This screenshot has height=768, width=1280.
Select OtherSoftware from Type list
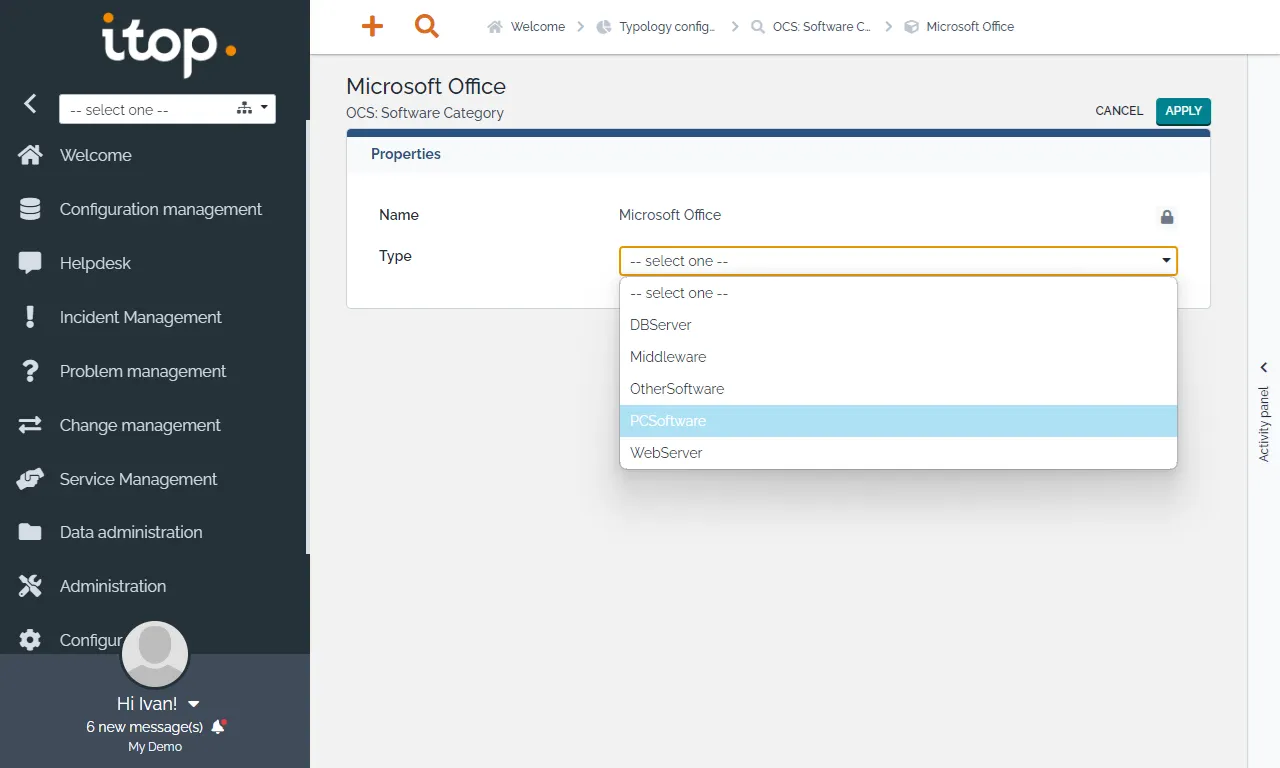click(898, 389)
